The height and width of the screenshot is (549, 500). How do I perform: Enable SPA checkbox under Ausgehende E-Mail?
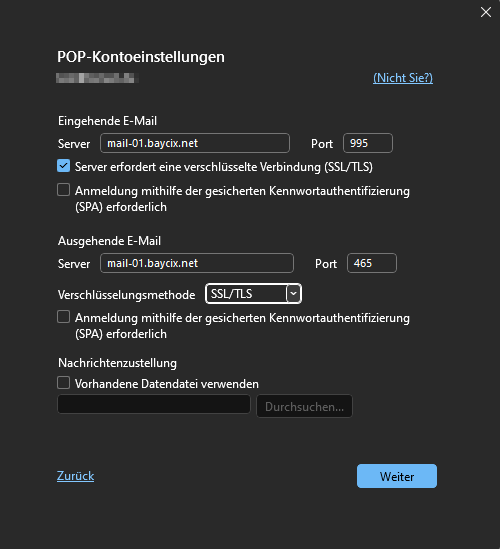click(x=63, y=317)
